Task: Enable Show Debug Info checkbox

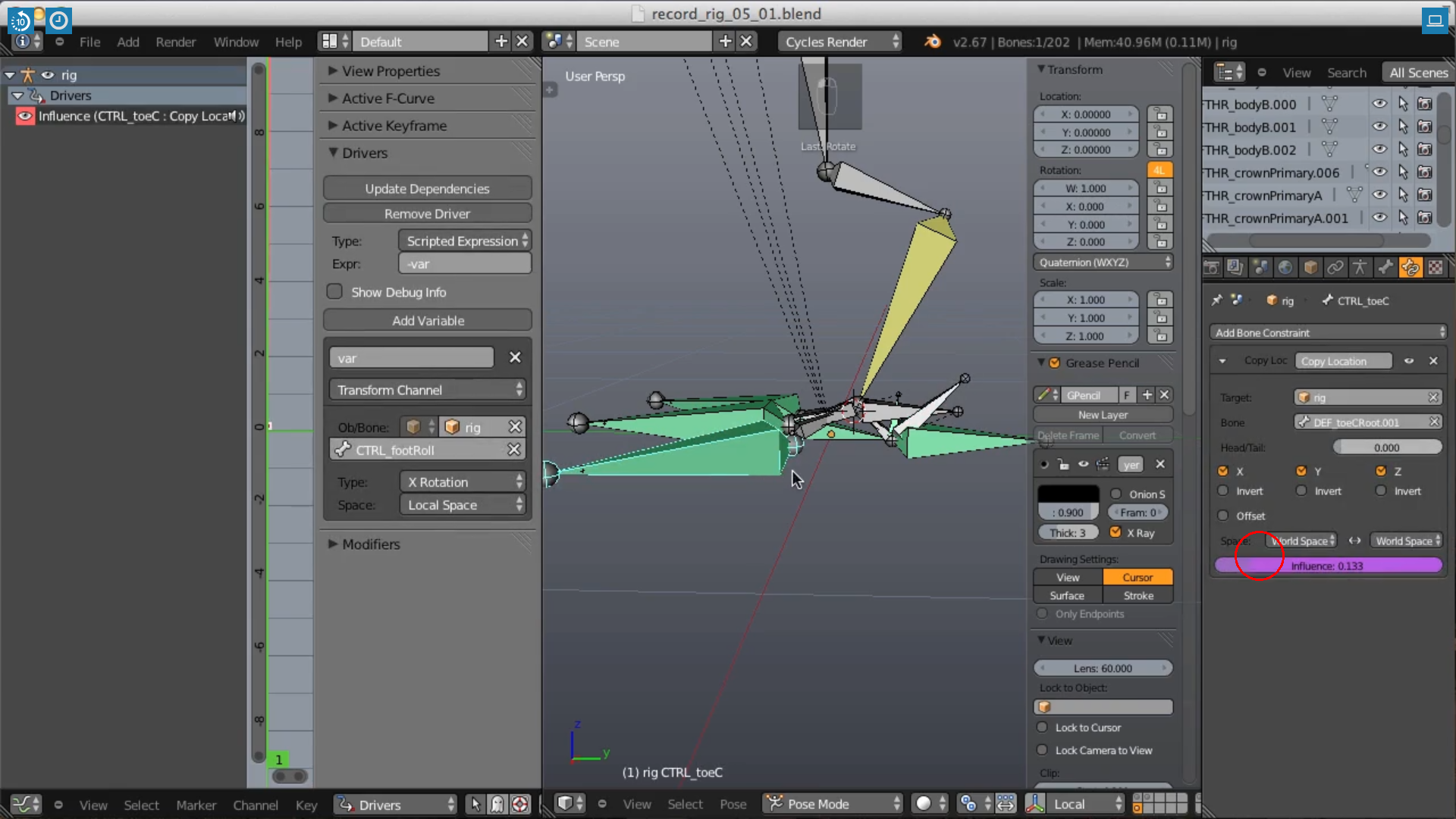Action: (x=334, y=292)
